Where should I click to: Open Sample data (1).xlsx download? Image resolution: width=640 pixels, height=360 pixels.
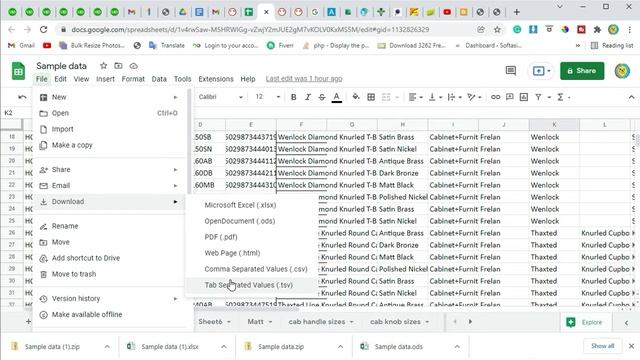[x=170, y=347]
